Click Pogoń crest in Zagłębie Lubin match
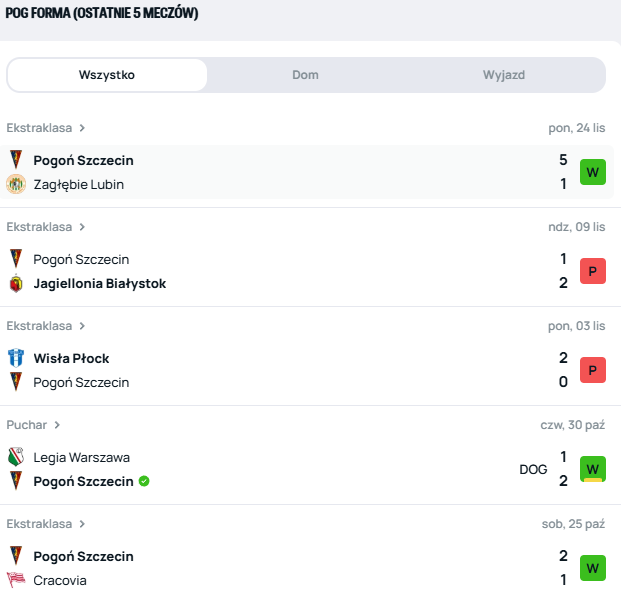621x599 pixels. pos(16,160)
